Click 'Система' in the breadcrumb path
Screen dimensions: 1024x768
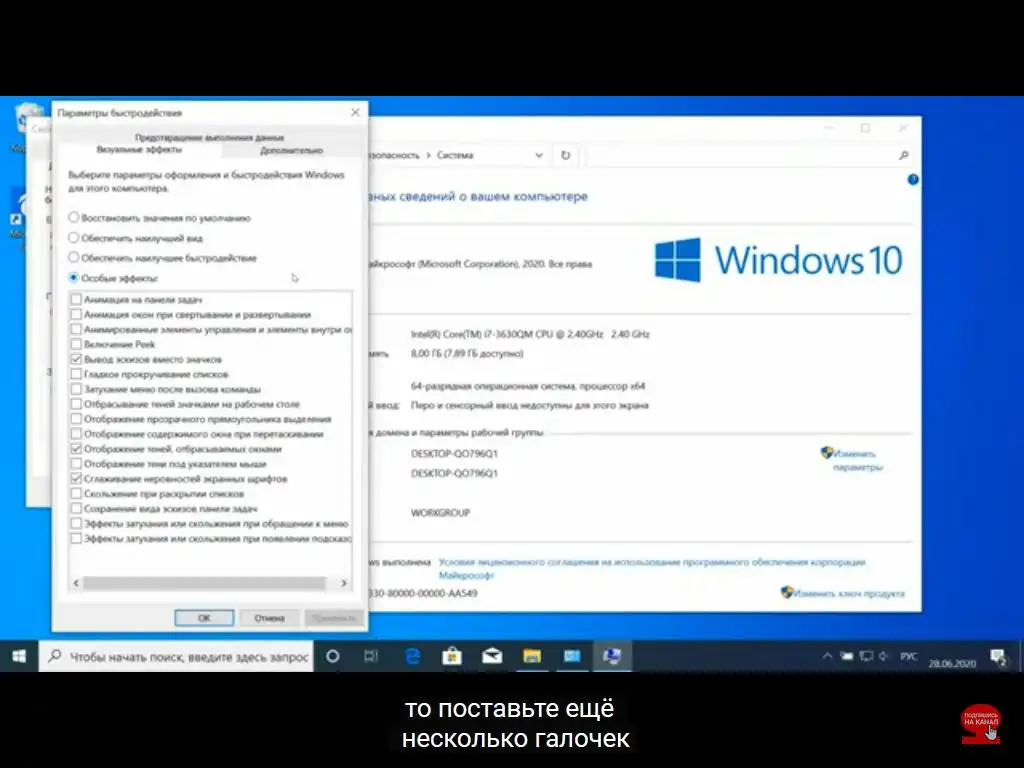click(455, 155)
